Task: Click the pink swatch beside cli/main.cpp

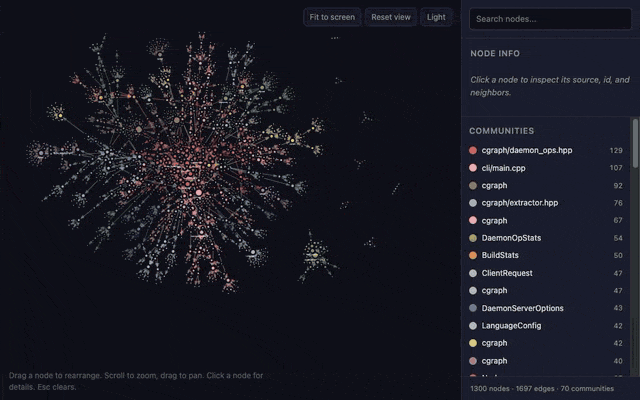Action: [x=473, y=168]
